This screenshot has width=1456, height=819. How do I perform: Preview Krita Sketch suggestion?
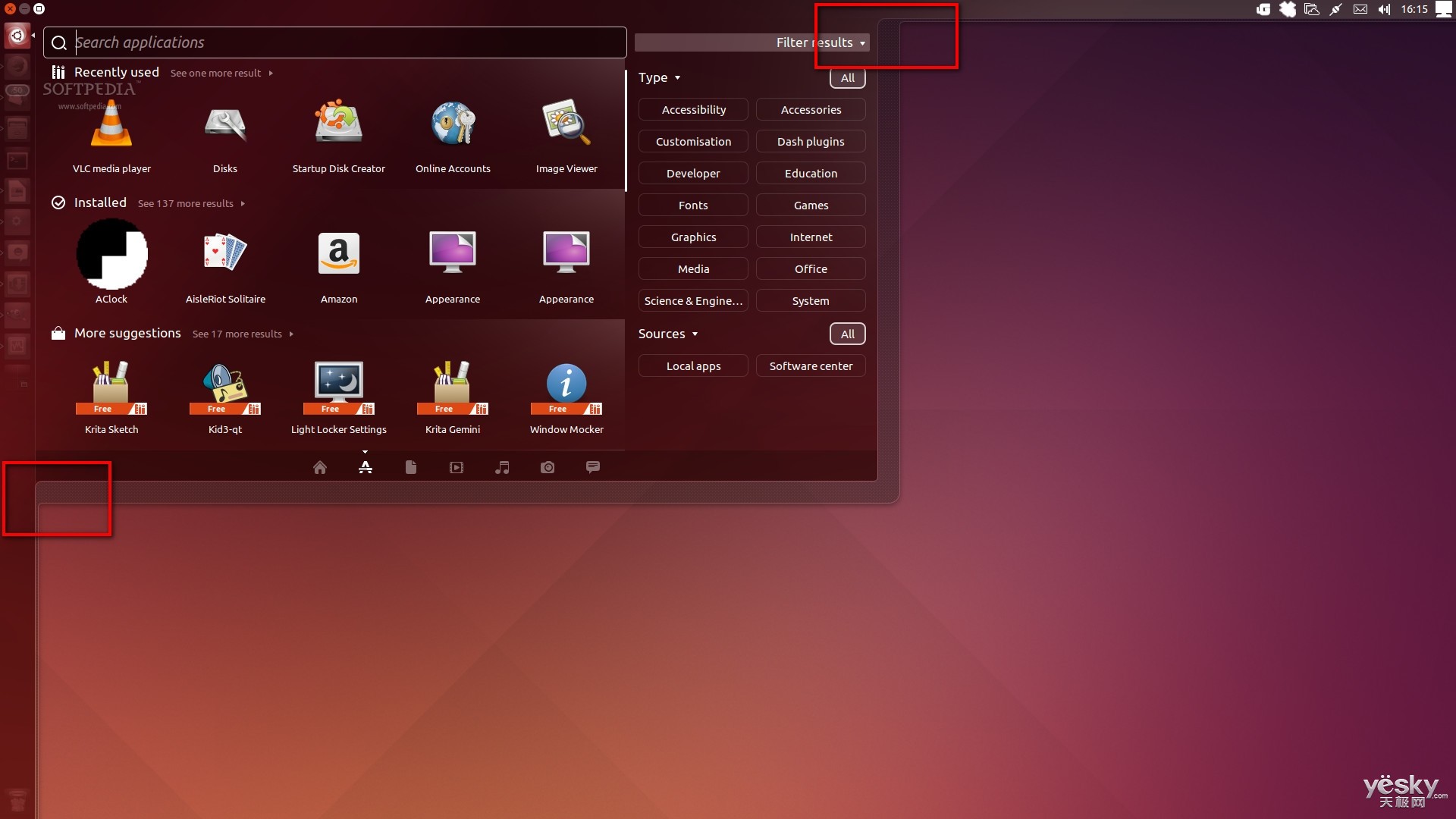111,397
